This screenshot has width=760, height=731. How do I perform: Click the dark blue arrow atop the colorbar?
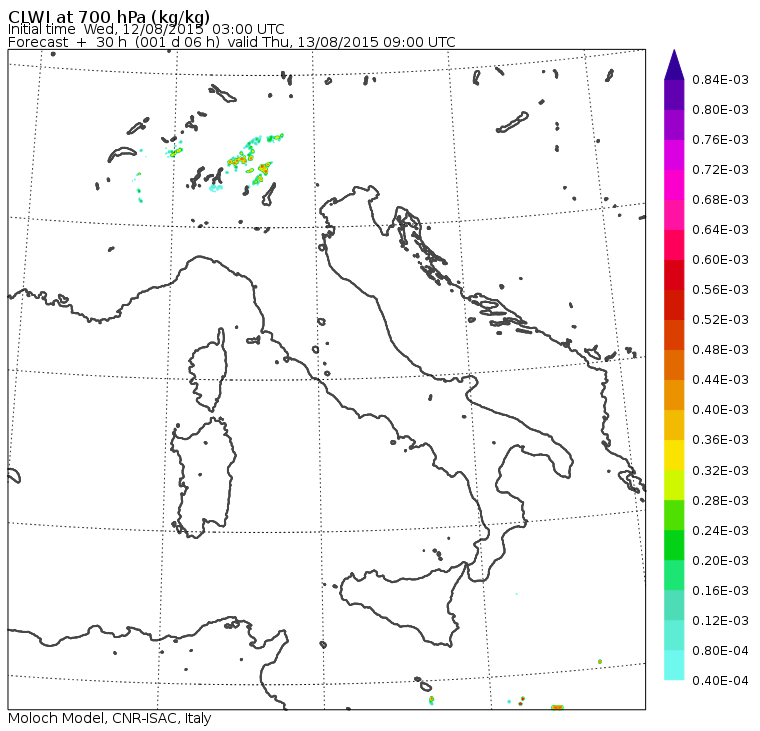pyautogui.click(x=674, y=64)
